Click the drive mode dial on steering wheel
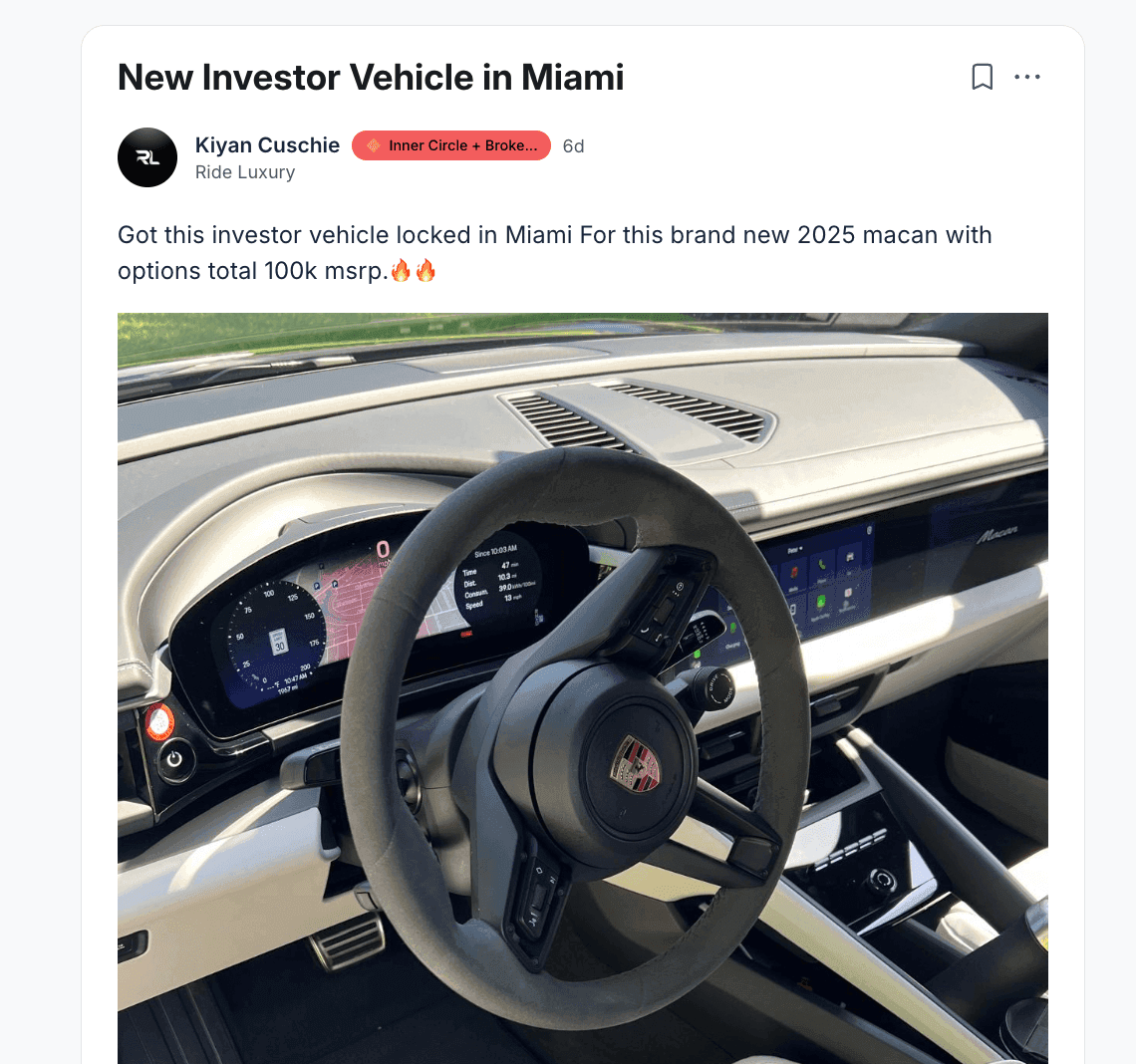 [712, 688]
